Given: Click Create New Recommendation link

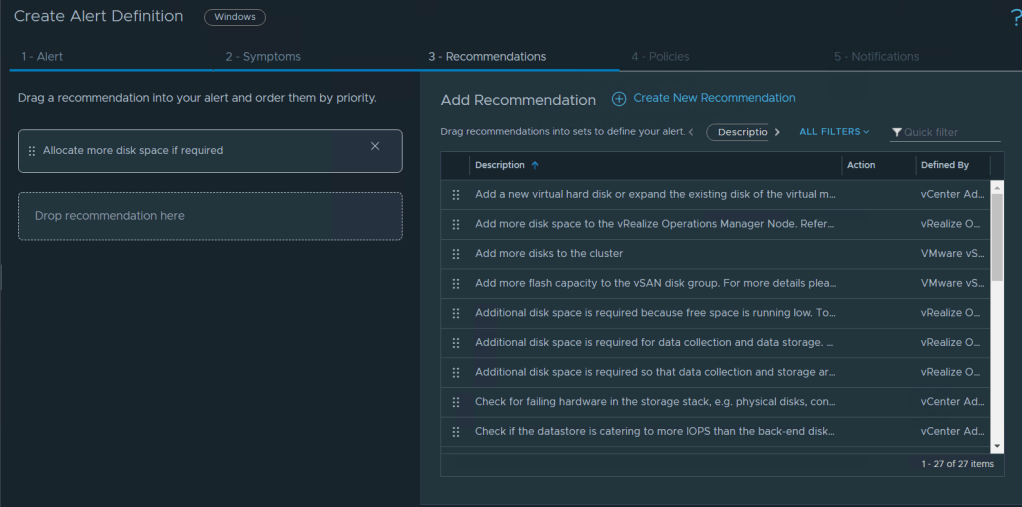Looking at the screenshot, I should tap(714, 98).
